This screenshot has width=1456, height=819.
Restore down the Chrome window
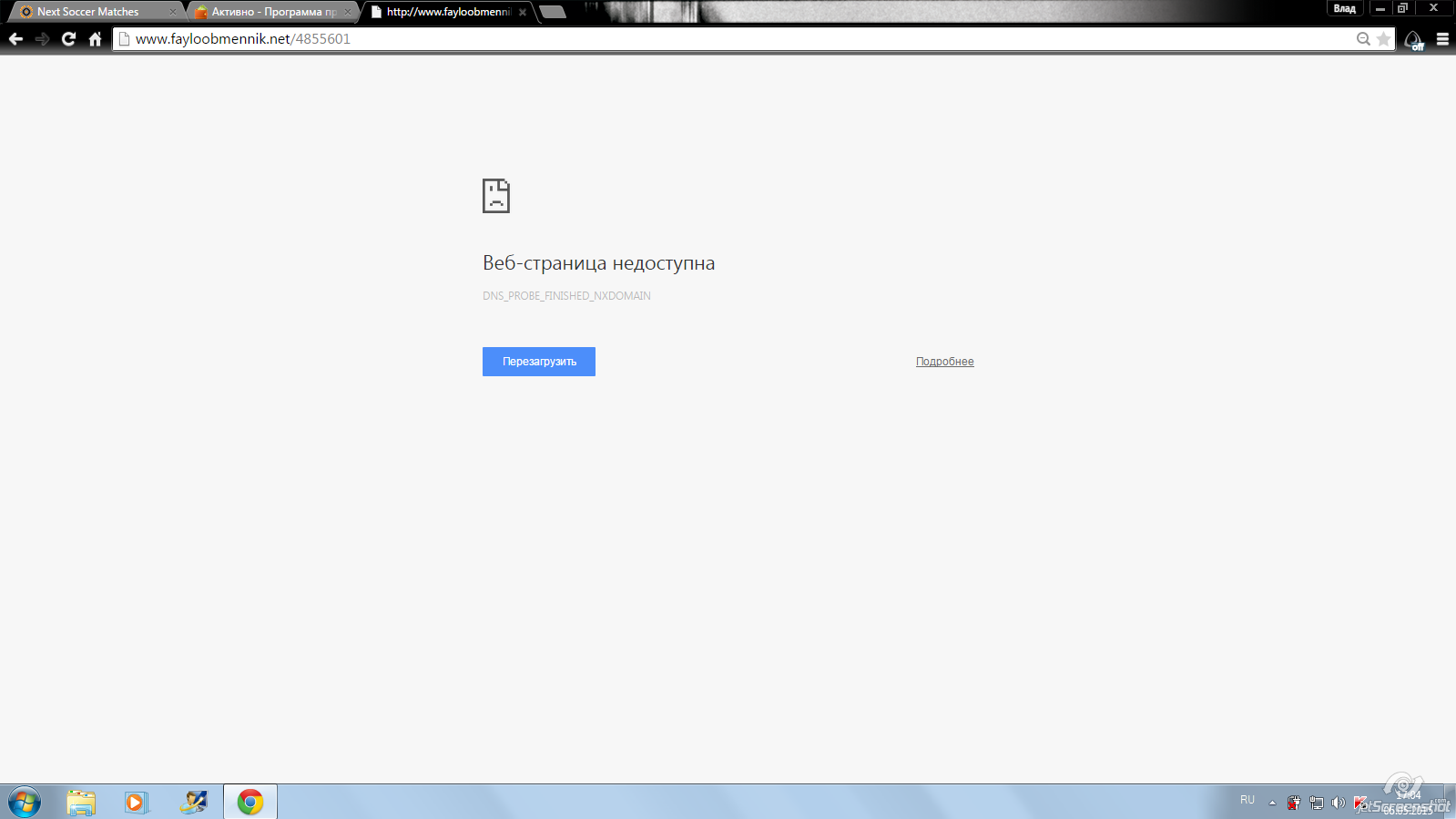[1403, 8]
